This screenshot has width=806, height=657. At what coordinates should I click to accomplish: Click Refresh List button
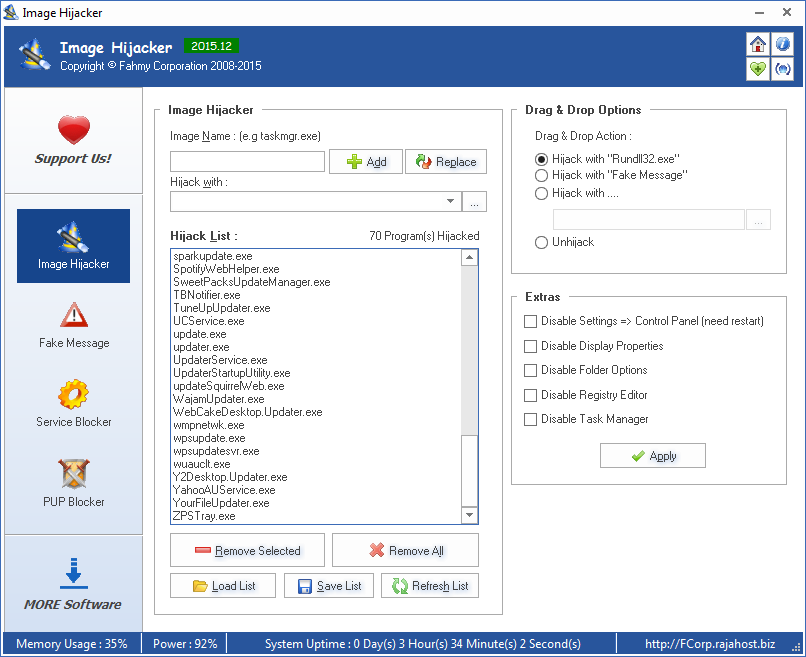click(x=430, y=586)
